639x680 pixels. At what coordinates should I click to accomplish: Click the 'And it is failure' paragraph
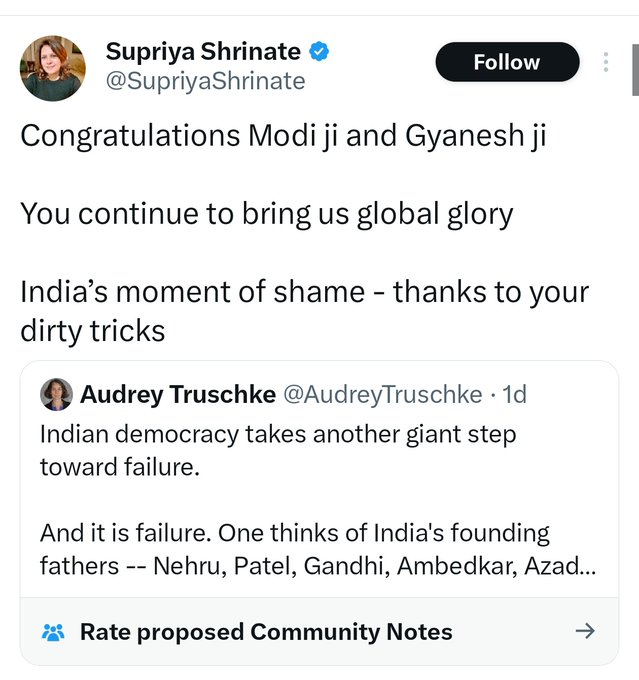295,533
